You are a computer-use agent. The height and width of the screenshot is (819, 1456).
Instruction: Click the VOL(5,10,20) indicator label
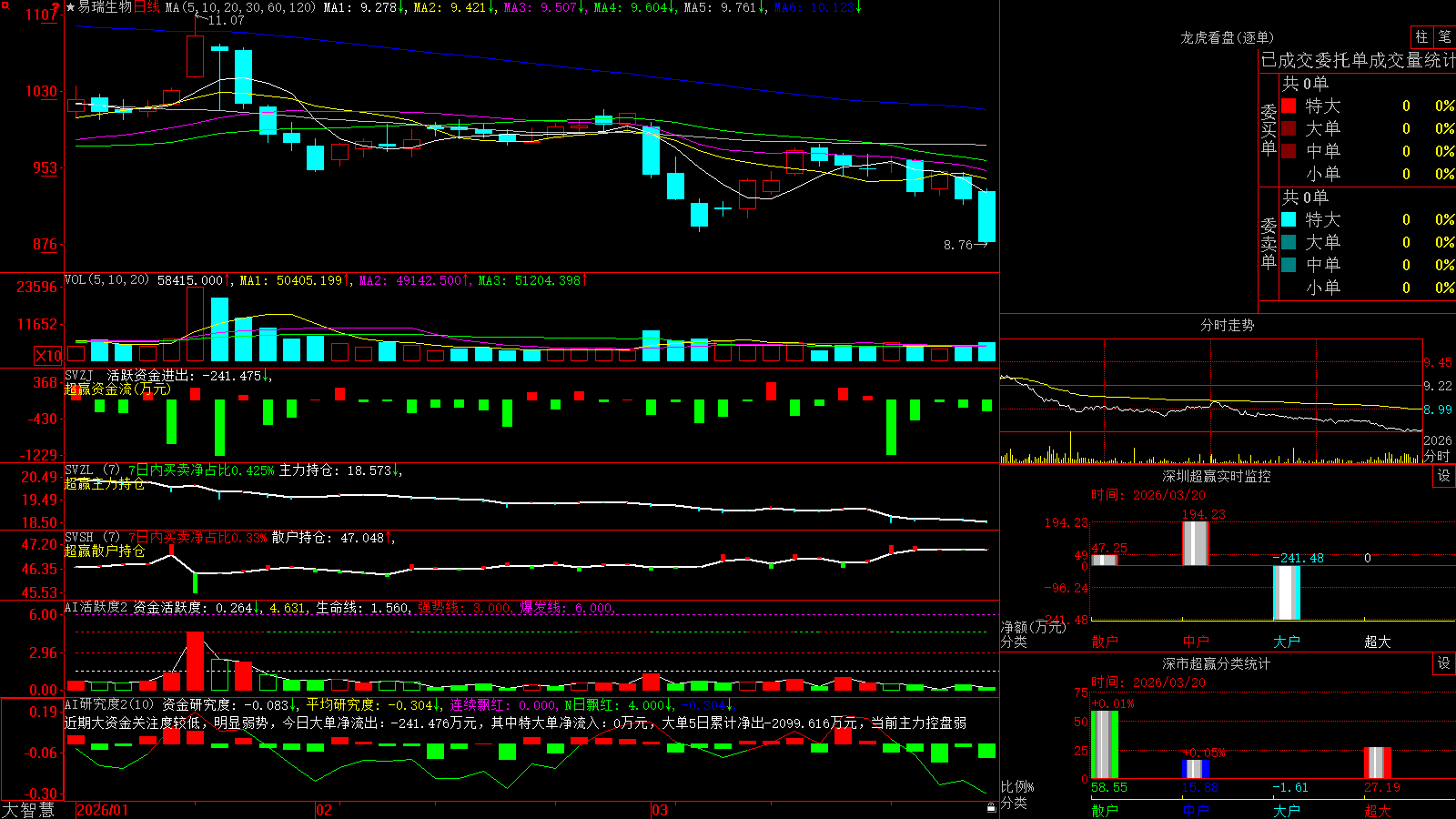(x=106, y=280)
